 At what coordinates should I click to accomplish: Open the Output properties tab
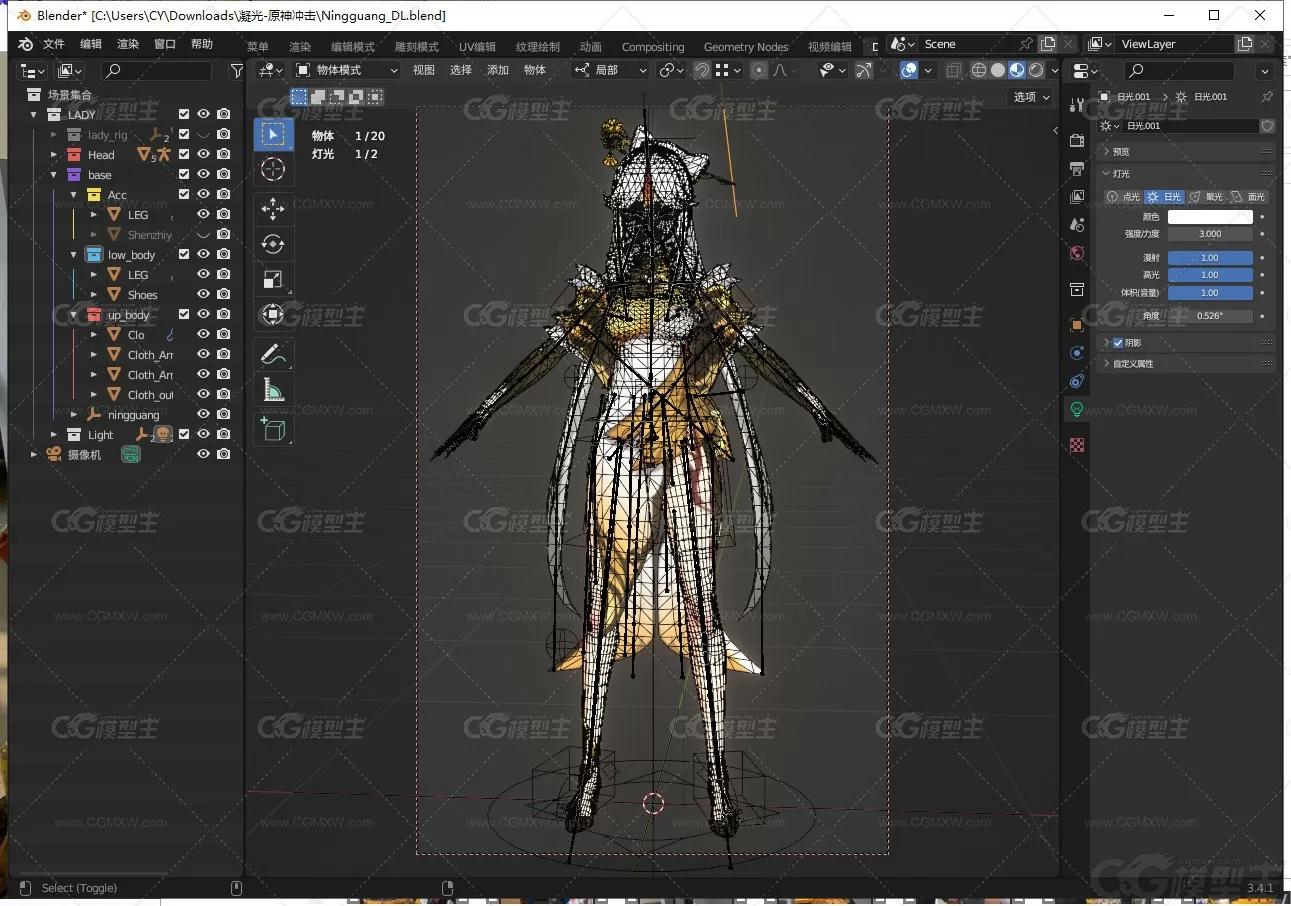[1077, 169]
